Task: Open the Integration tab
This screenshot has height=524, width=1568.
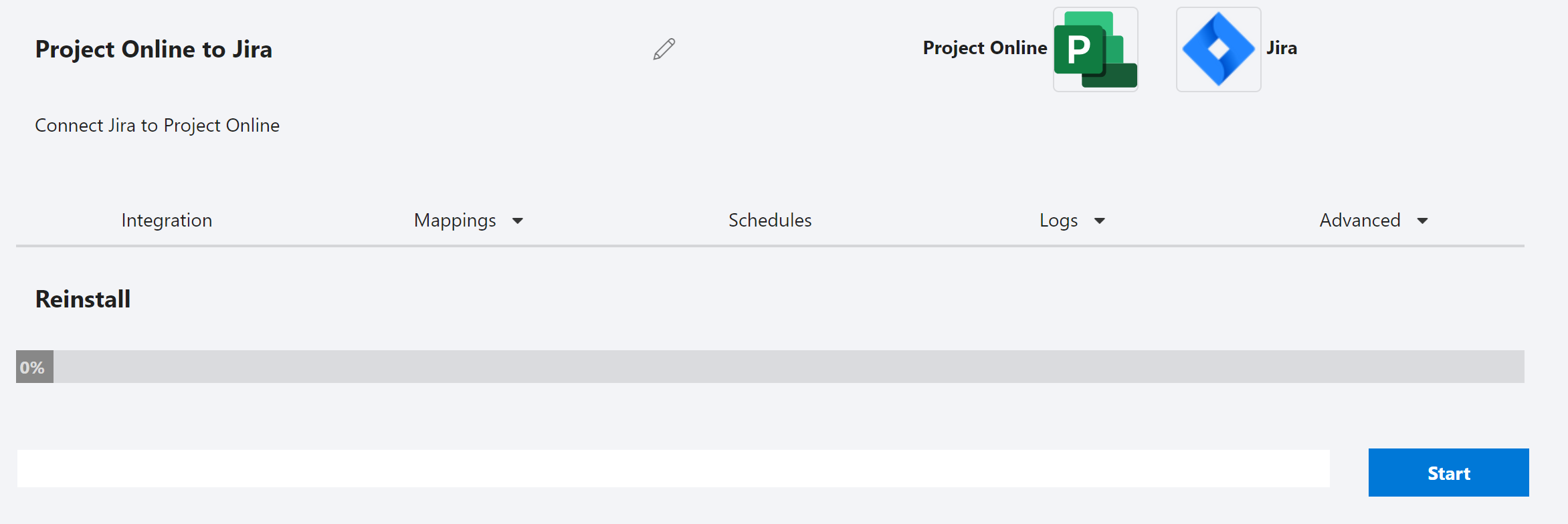Action: point(167,220)
